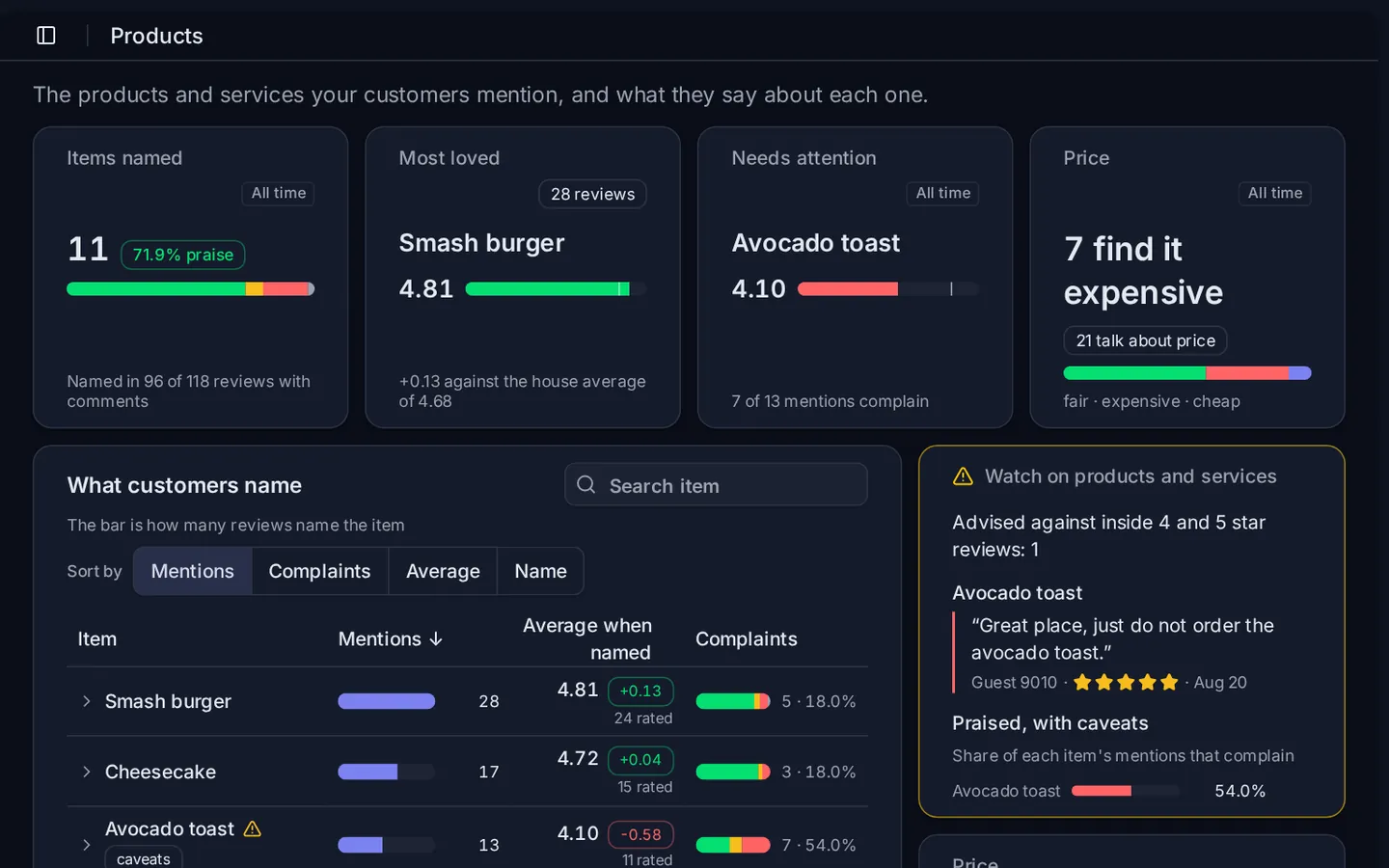Click the 7 of 13 mentions complain text
Image resolution: width=1389 pixels, height=868 pixels.
point(831,401)
